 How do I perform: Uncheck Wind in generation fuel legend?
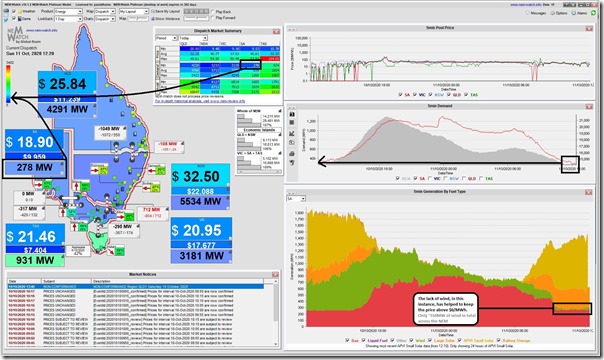[412, 340]
